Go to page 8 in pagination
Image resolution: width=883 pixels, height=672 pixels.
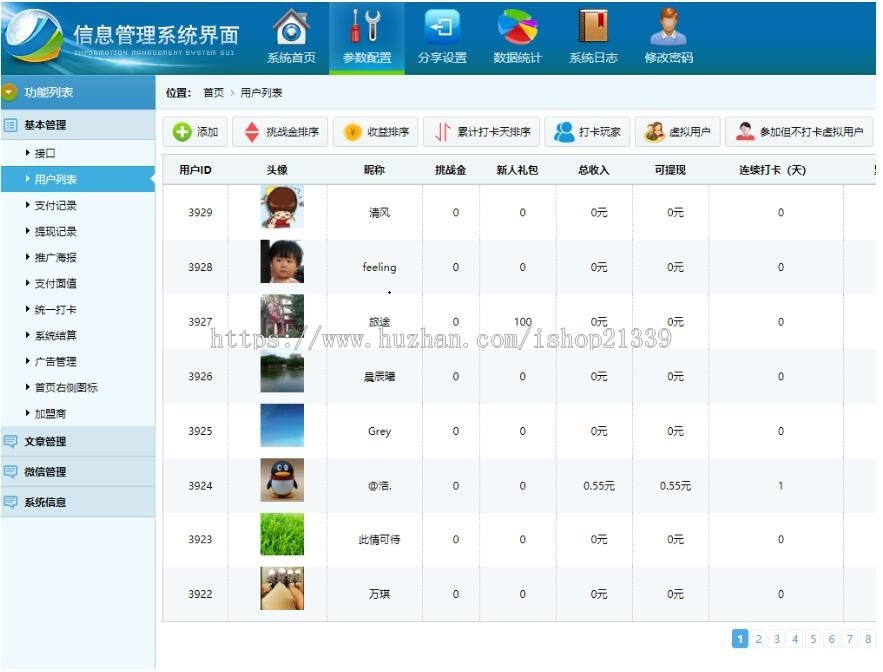[868, 639]
